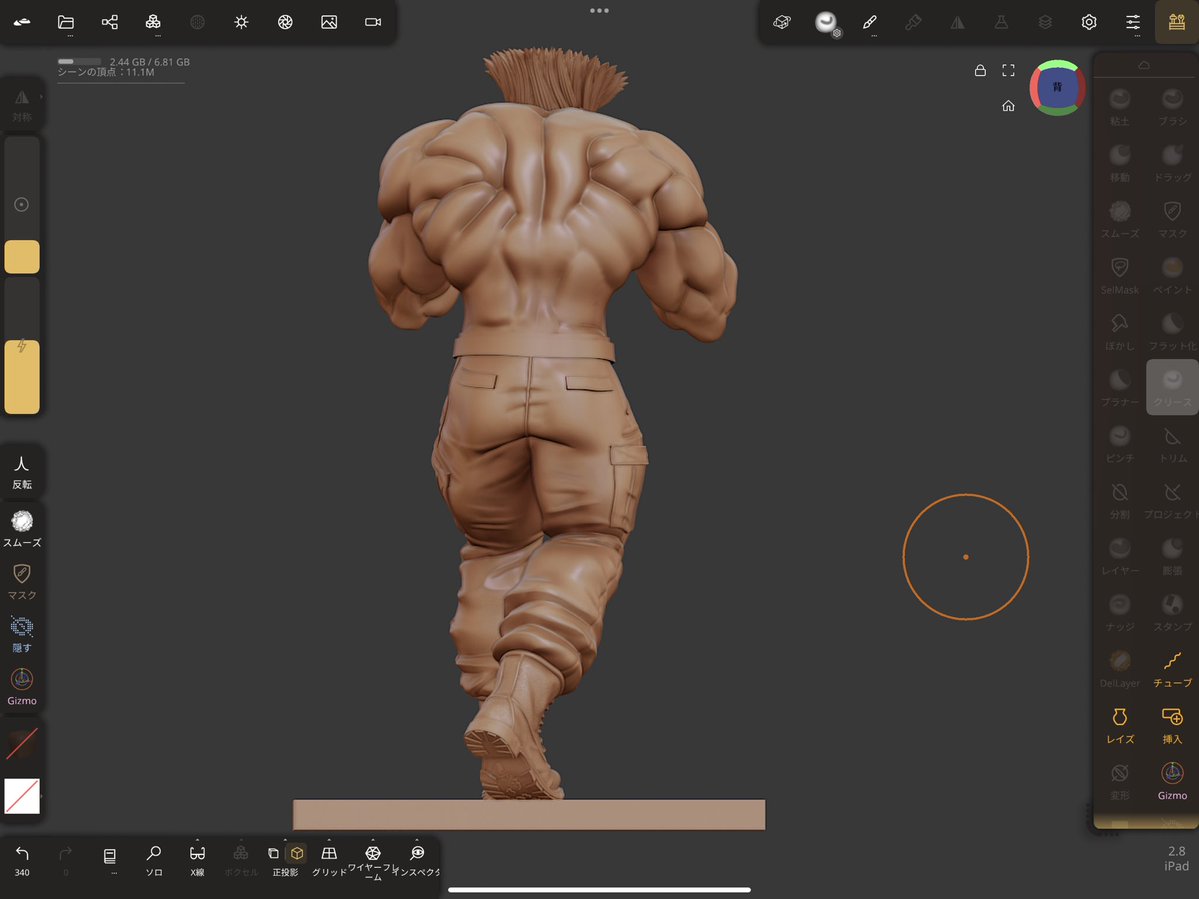Open the Post Process aperture menu
This screenshot has height=899, width=1199.
pos(285,22)
